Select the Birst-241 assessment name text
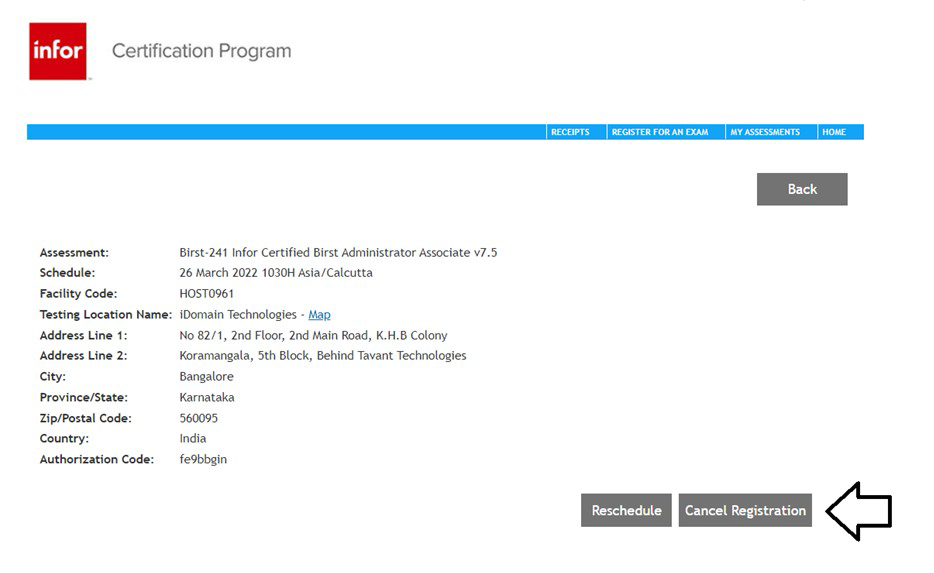 click(x=338, y=253)
